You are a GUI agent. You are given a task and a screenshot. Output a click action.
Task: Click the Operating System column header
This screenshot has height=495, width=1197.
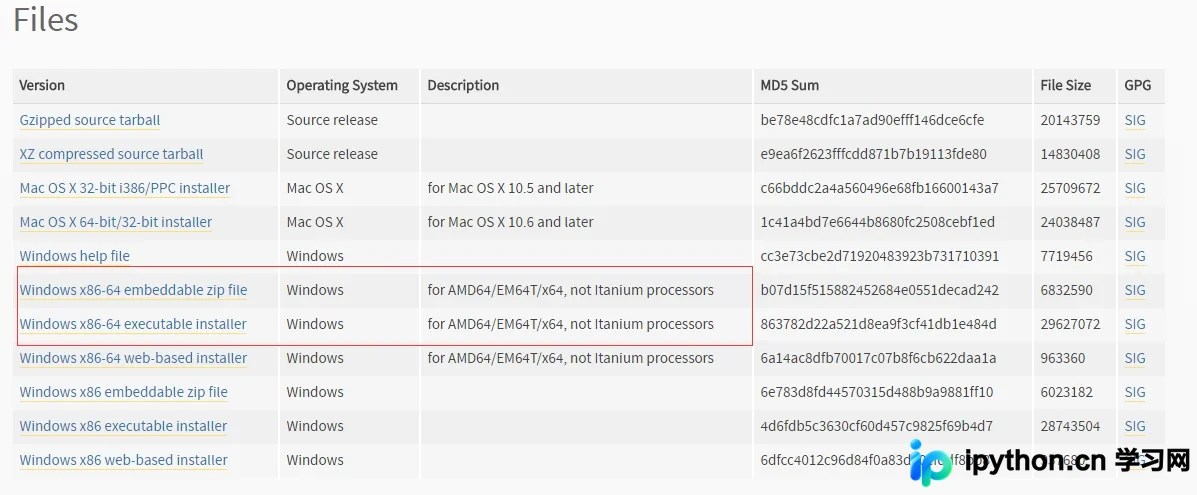(x=342, y=86)
